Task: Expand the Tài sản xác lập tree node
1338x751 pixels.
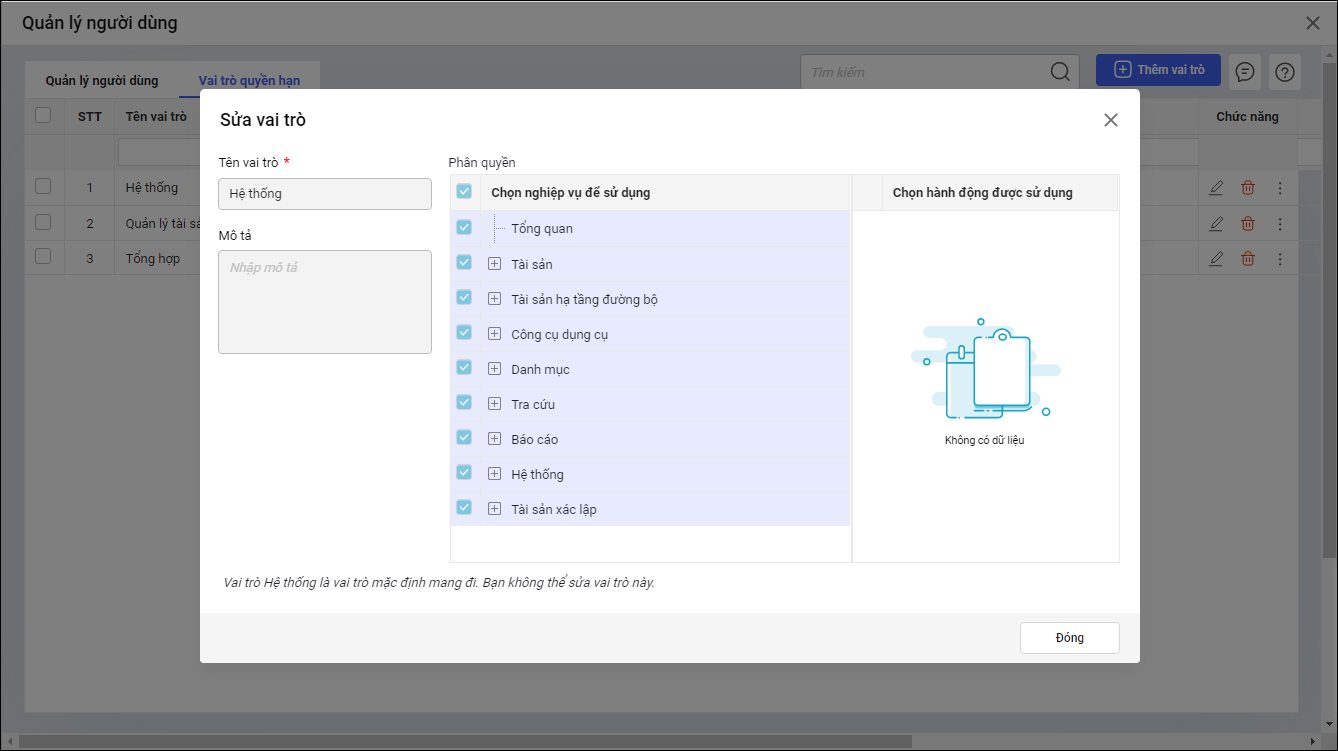Action: [494, 509]
